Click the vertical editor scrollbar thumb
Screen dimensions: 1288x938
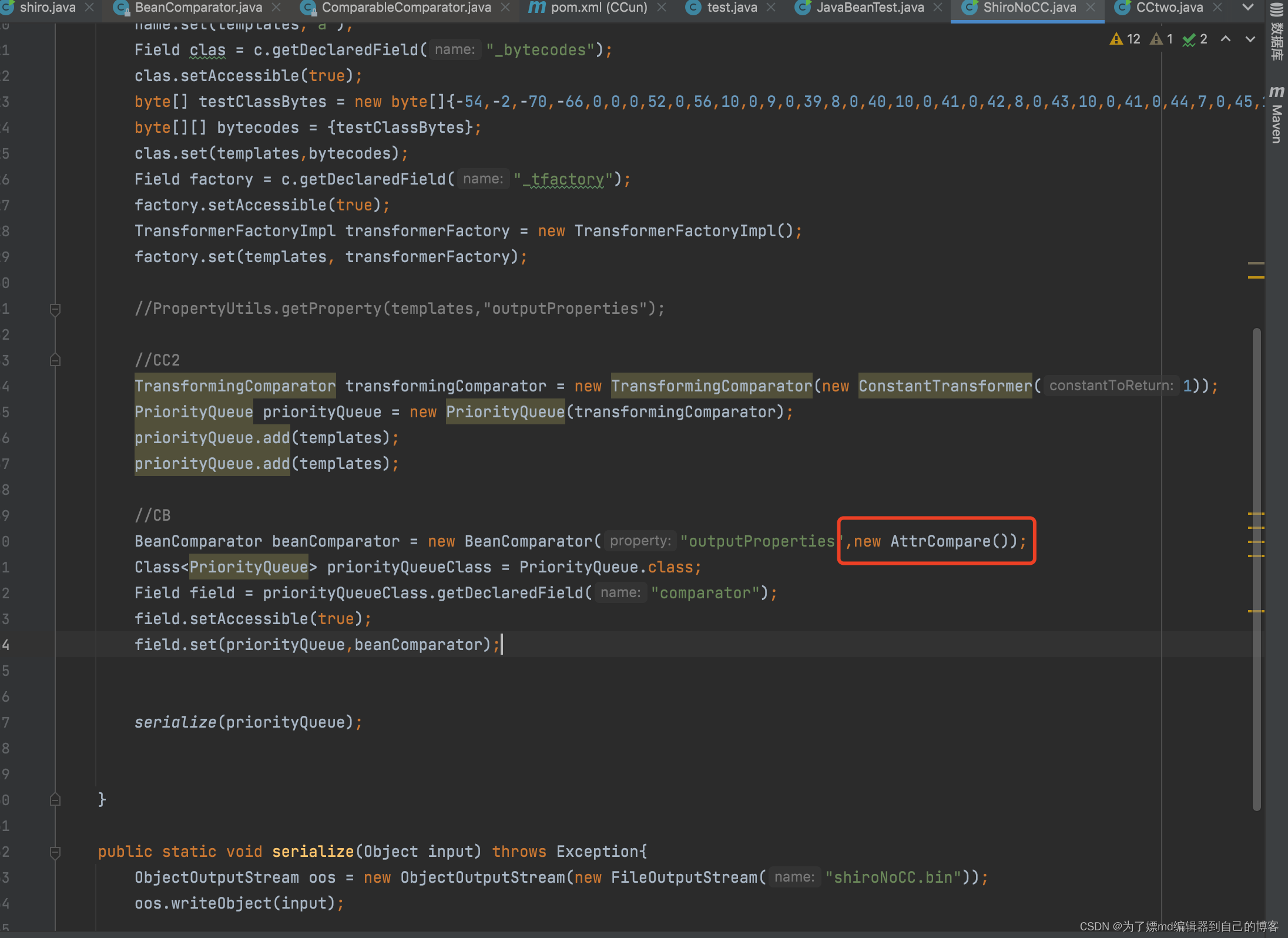[x=1257, y=569]
